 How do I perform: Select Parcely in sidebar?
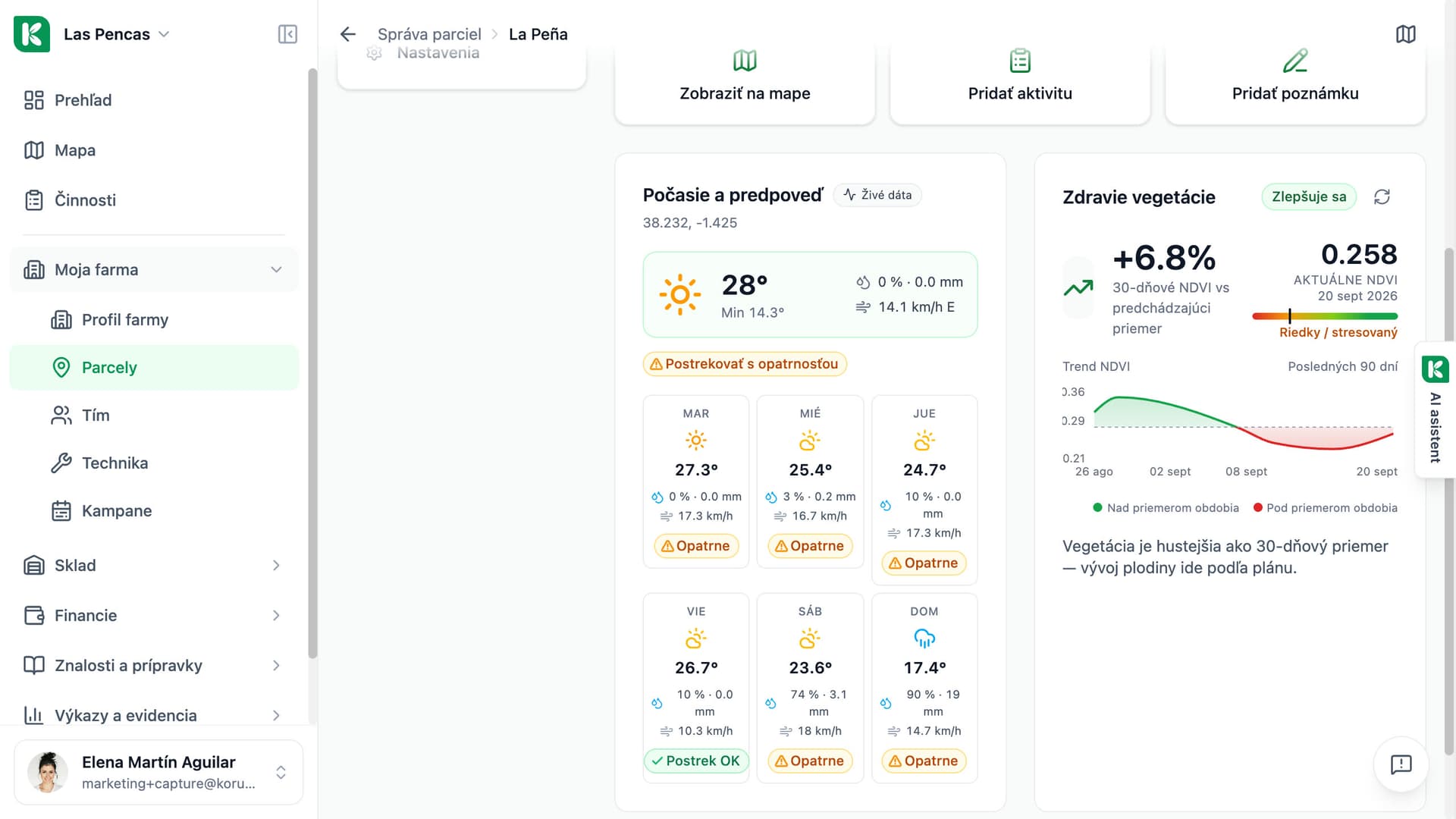click(154, 368)
